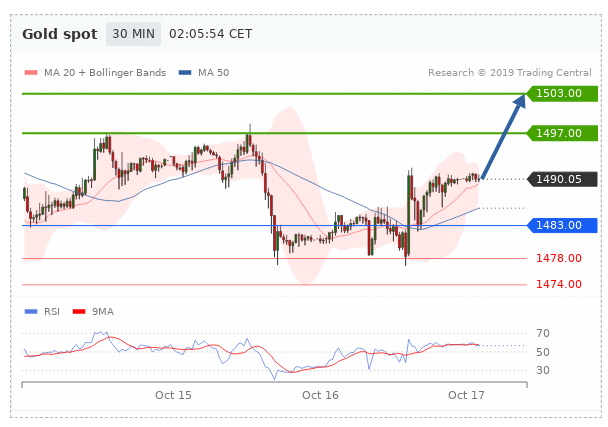
Task: Click the RSI 30 level label
Action: 543,370
